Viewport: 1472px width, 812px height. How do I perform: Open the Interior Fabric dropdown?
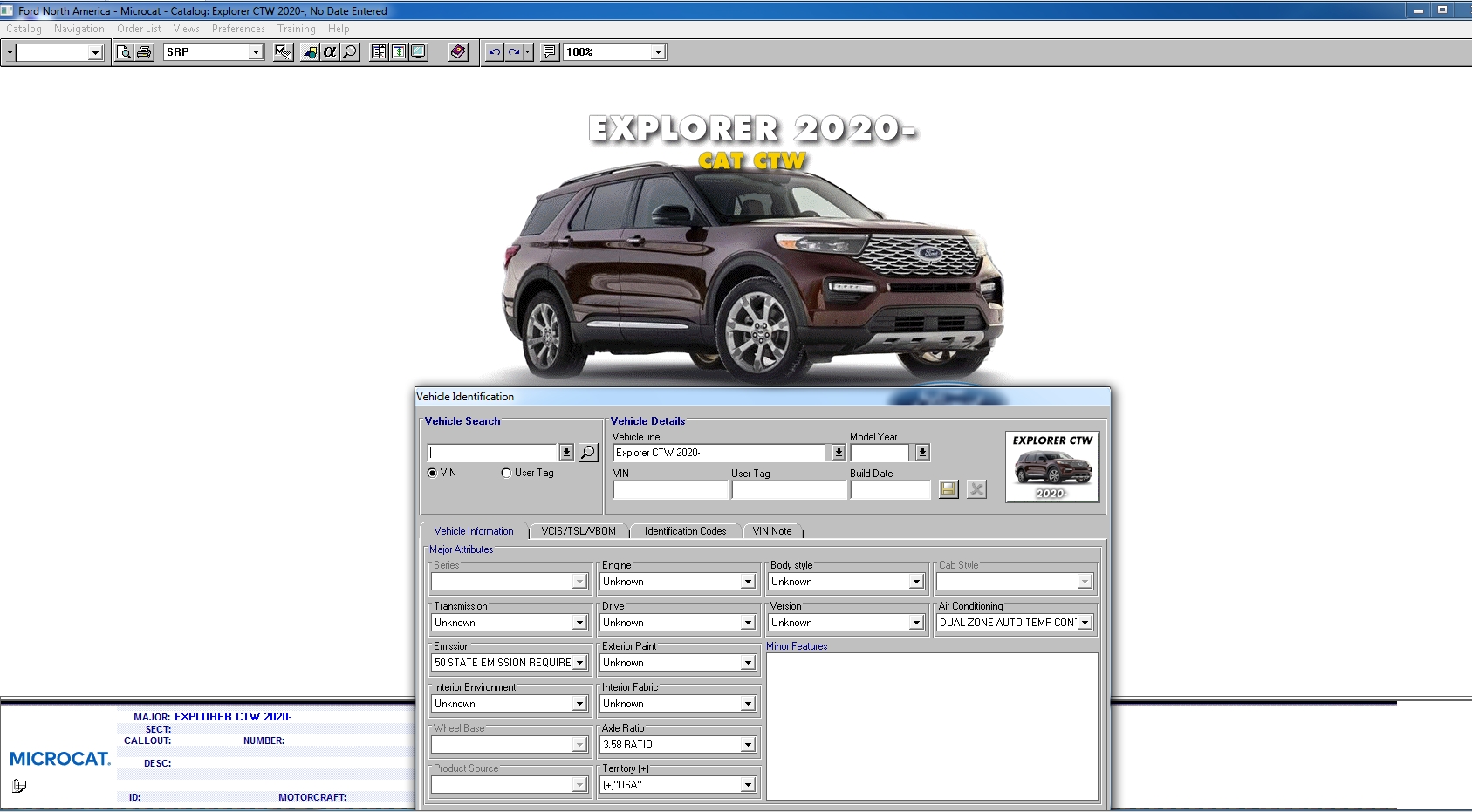point(748,704)
